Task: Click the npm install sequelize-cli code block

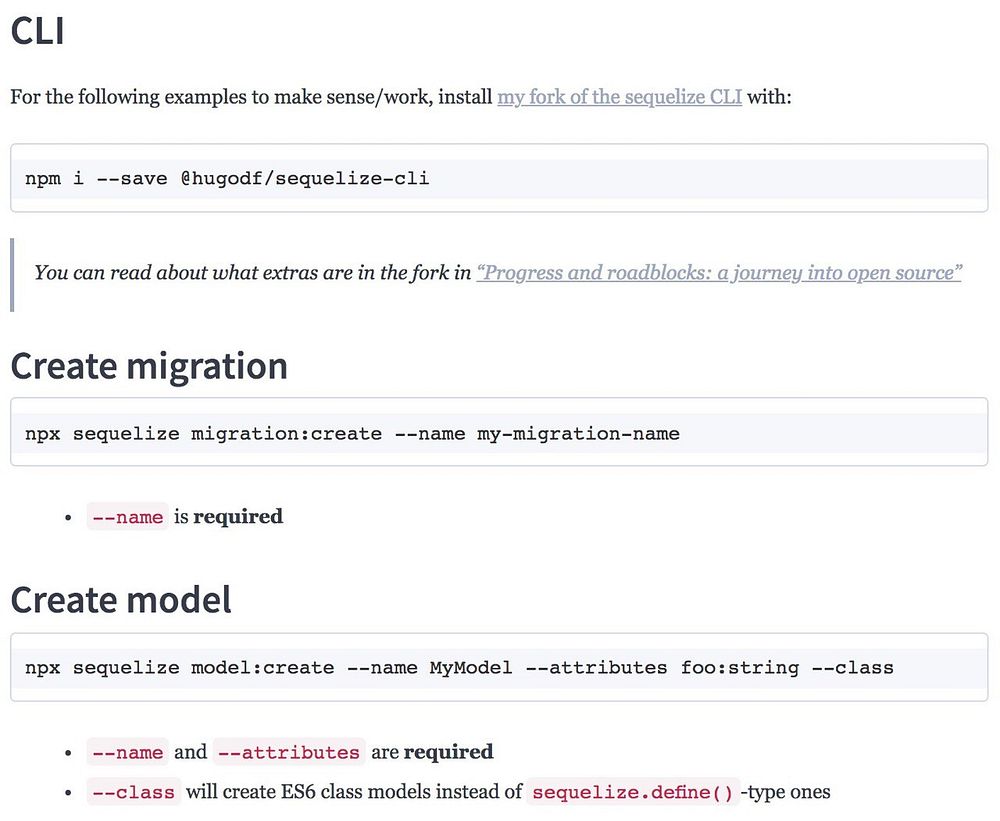Action: point(499,178)
